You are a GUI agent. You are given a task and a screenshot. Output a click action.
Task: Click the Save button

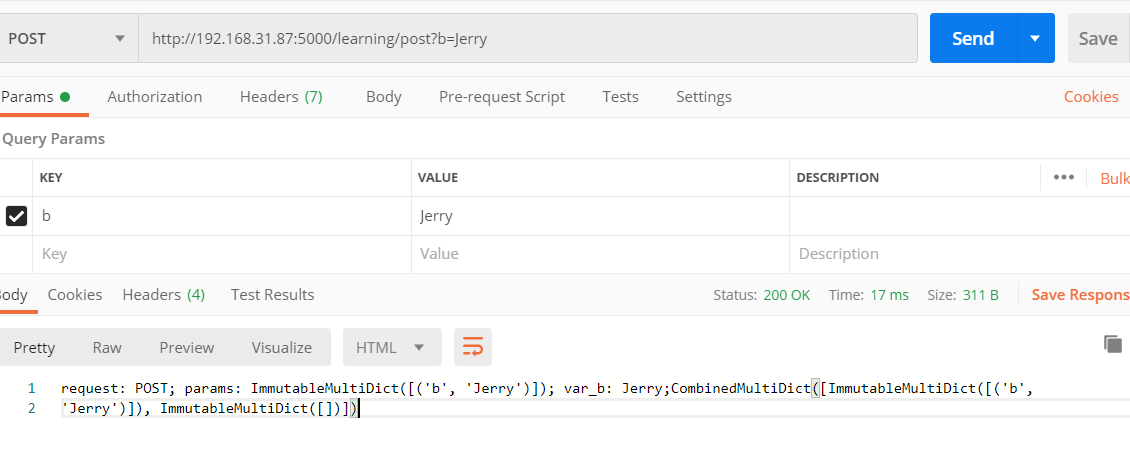[x=1097, y=39]
